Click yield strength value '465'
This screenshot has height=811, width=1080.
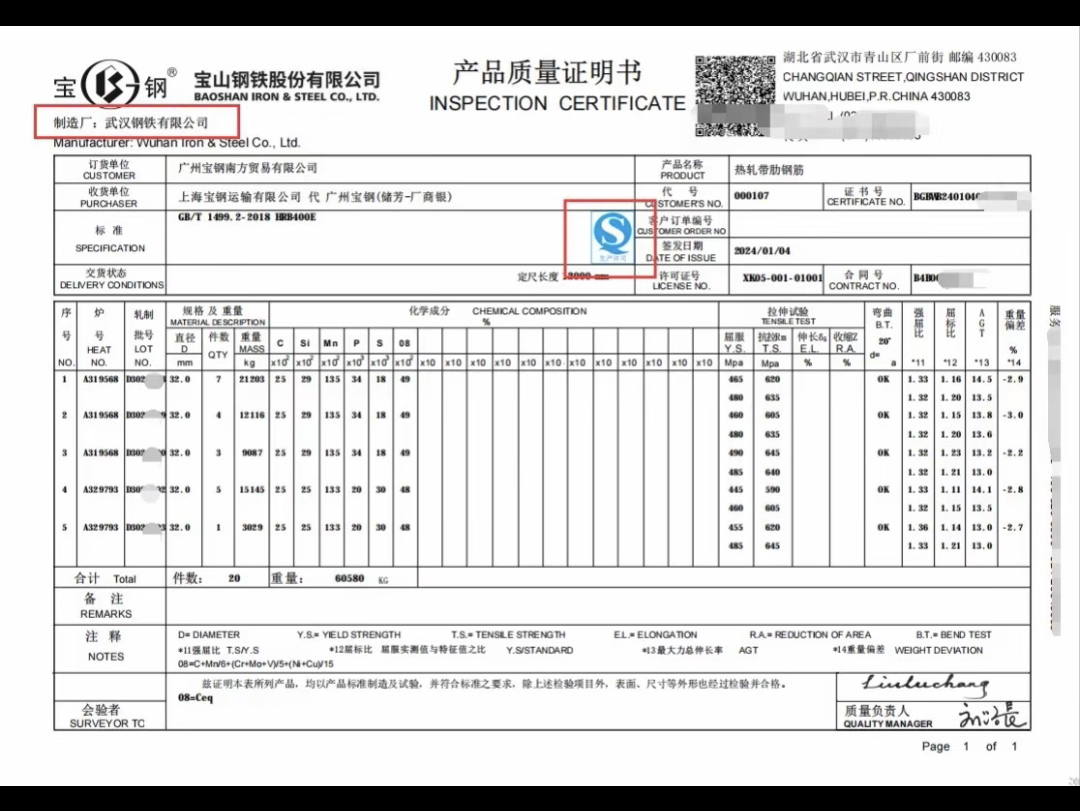pyautogui.click(x=736, y=380)
